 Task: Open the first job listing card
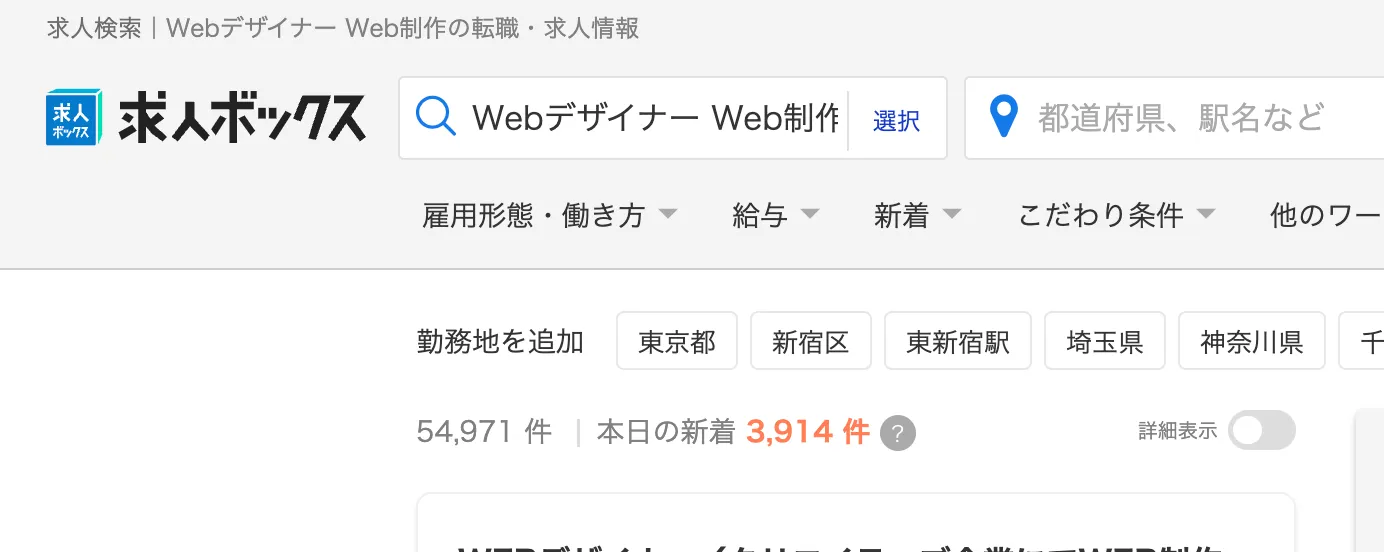coord(856,523)
